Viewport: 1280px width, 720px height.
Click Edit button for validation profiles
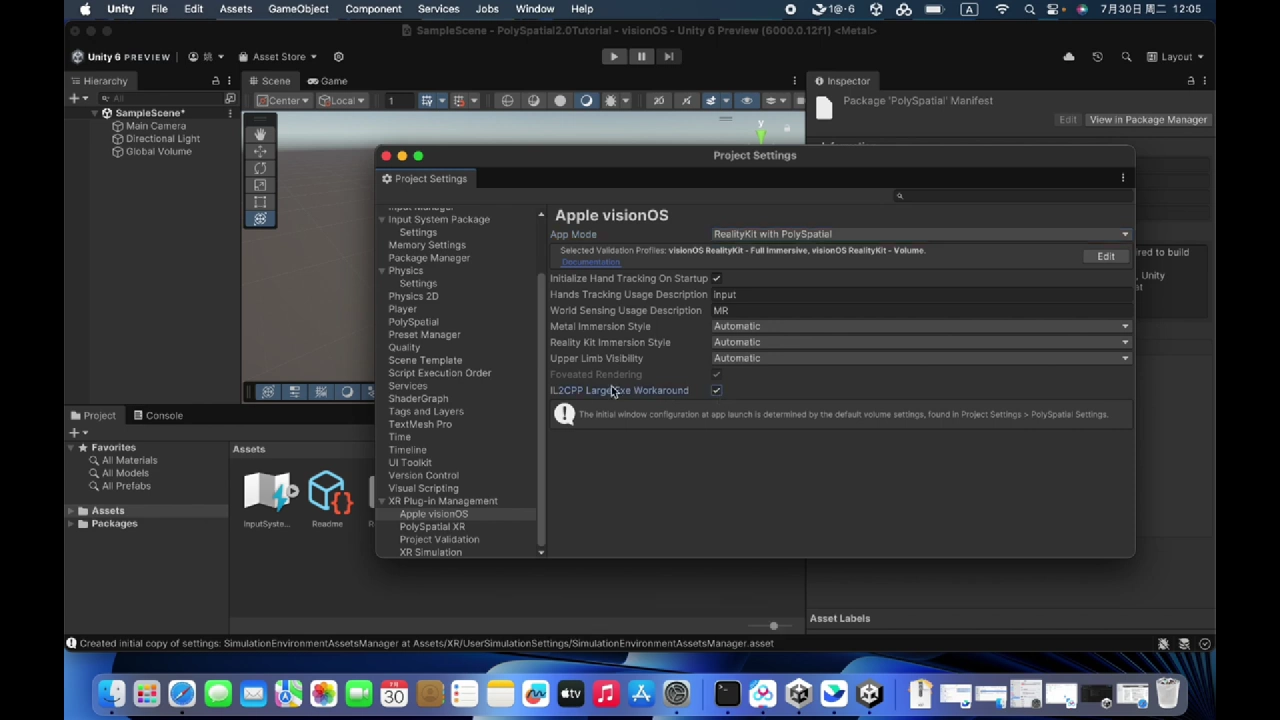(1106, 256)
